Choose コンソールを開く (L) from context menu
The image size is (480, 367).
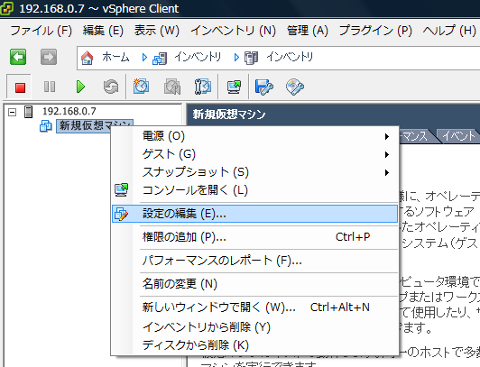255,190
